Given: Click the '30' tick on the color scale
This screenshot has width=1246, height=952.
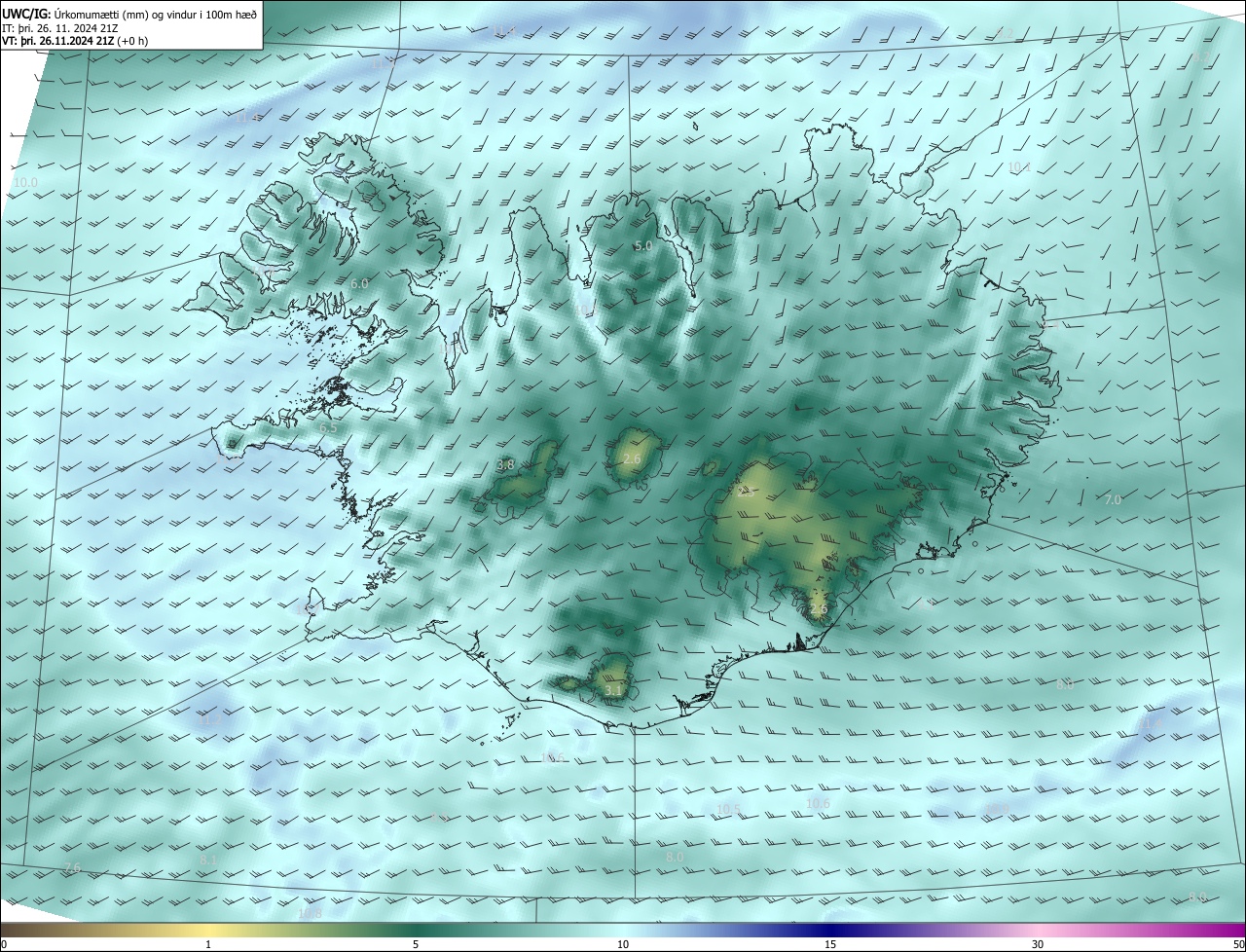Looking at the screenshot, I should pyautogui.click(x=1038, y=944).
